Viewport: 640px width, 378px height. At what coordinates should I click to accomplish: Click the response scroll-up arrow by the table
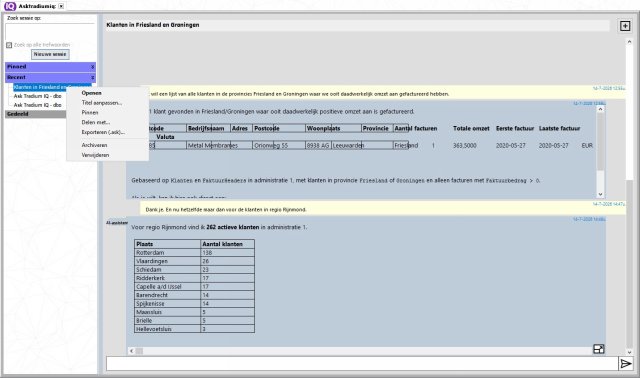click(600, 109)
